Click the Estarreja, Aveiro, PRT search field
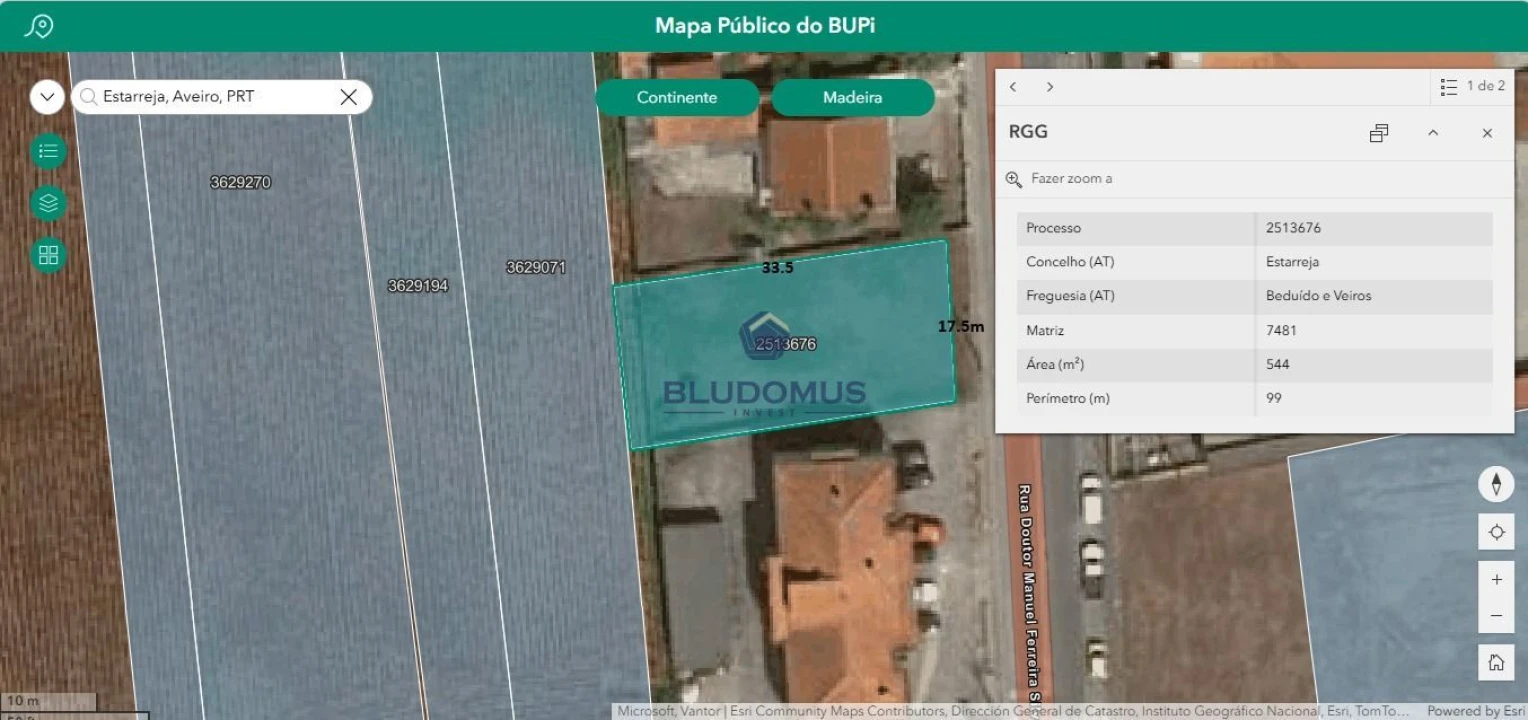1528x720 pixels. pos(210,97)
